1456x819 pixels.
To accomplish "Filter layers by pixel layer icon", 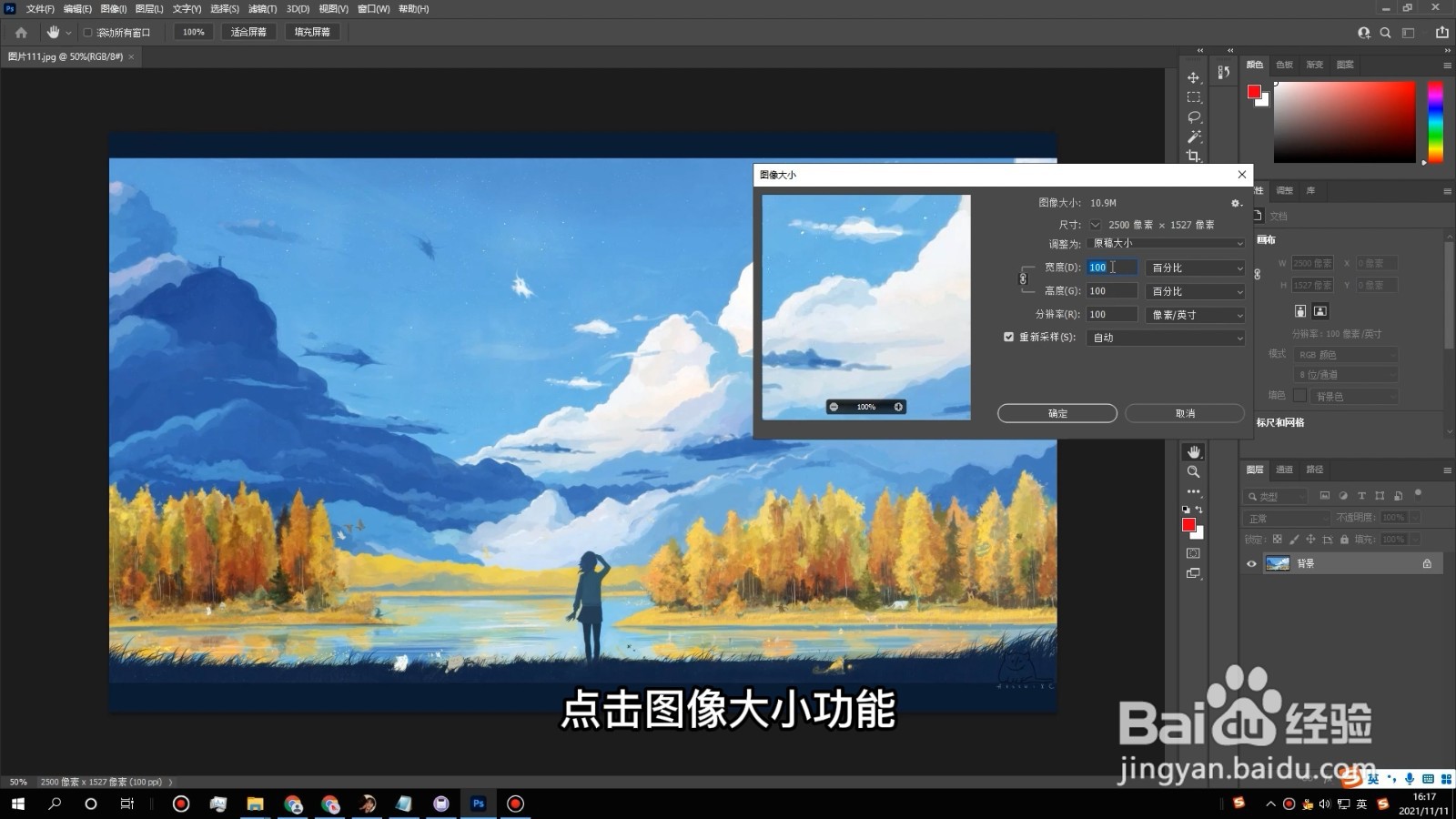I will tap(1325, 496).
